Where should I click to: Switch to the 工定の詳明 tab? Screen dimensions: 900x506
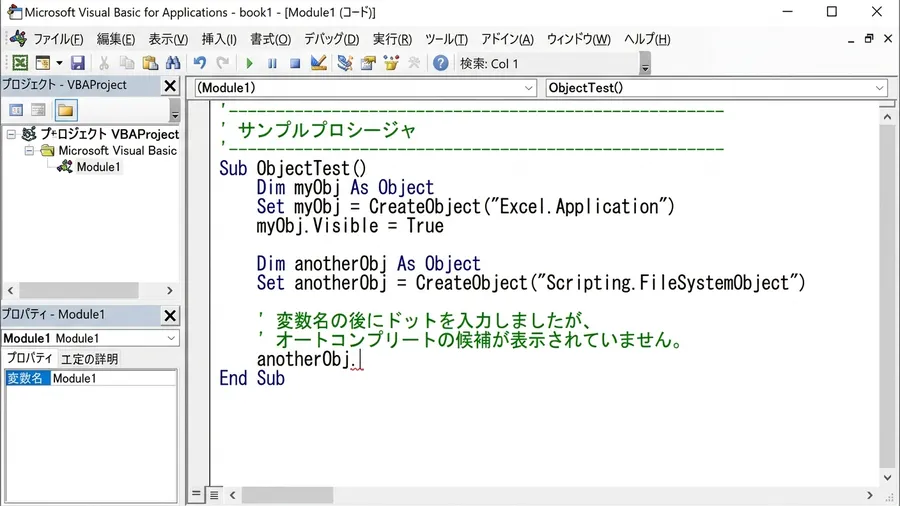coord(89,359)
